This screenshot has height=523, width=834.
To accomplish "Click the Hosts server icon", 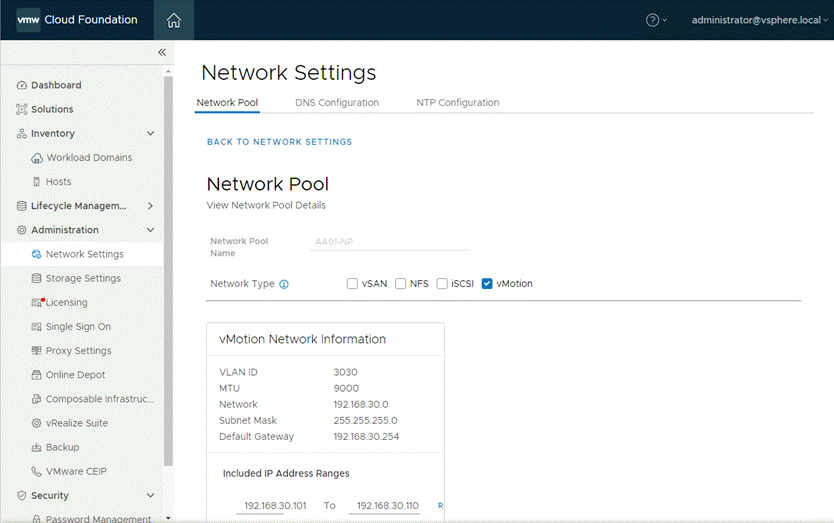I will tap(36, 182).
